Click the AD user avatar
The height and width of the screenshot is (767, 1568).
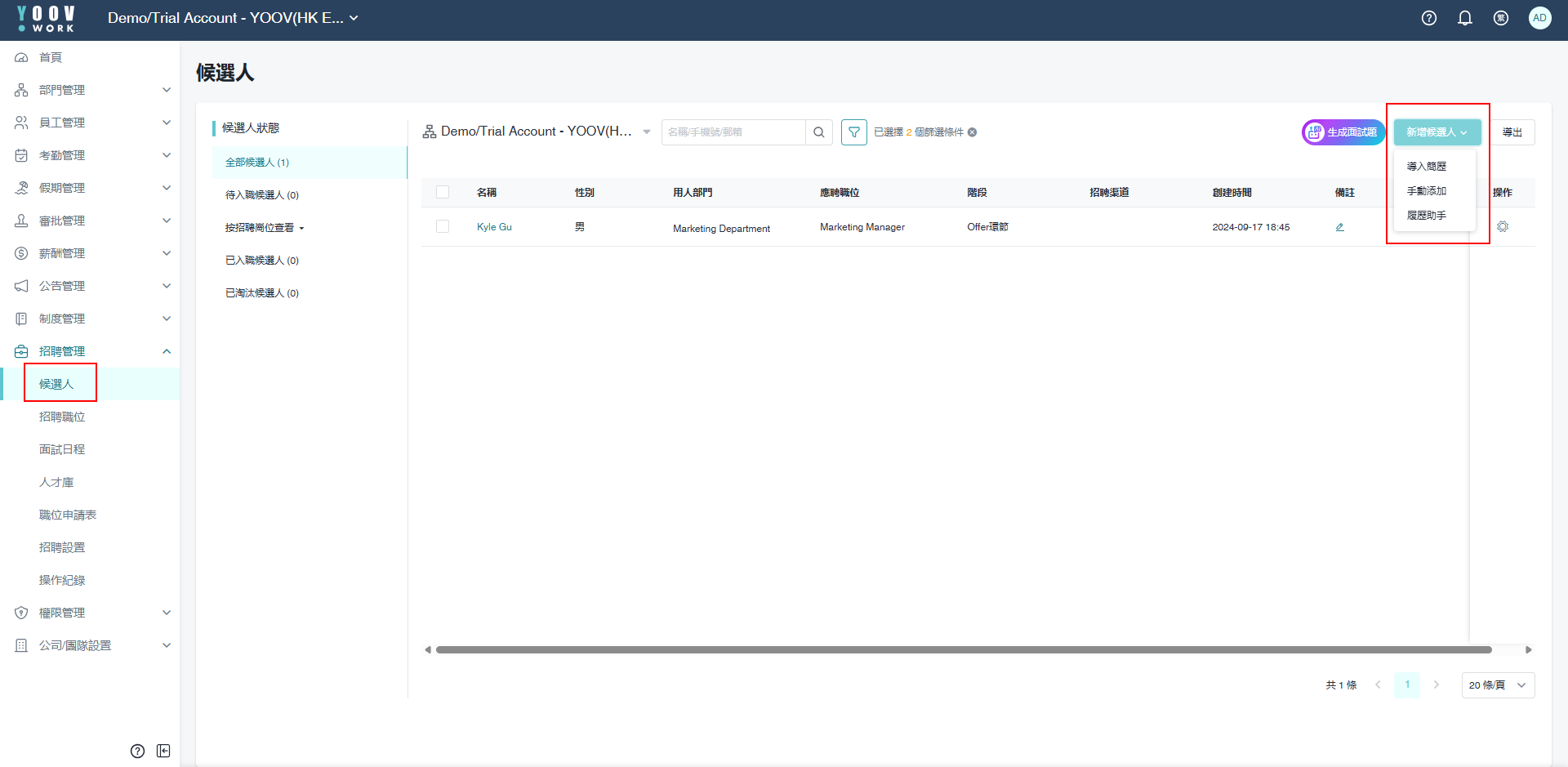(x=1539, y=18)
